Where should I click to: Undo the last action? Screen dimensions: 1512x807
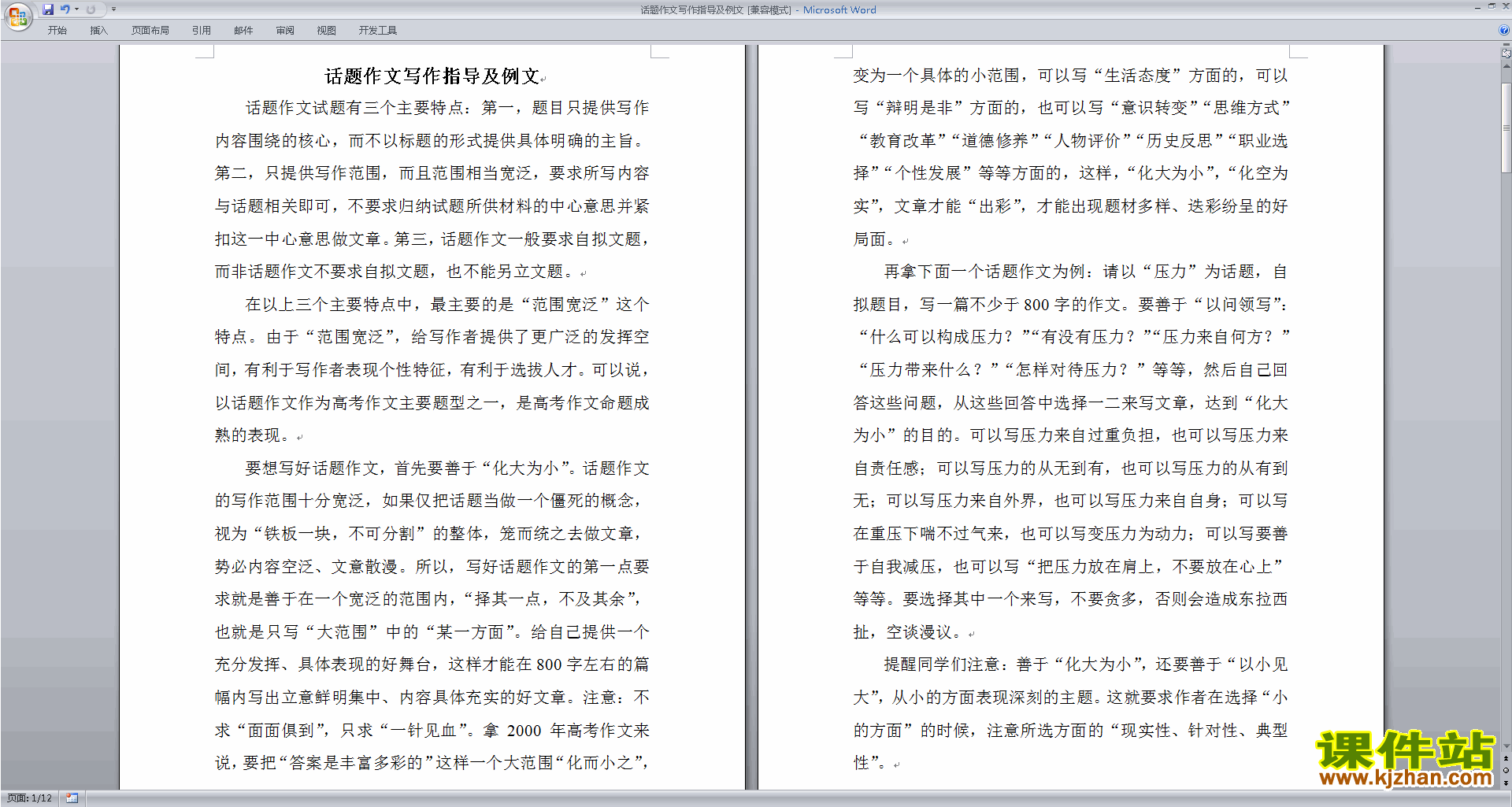65,9
